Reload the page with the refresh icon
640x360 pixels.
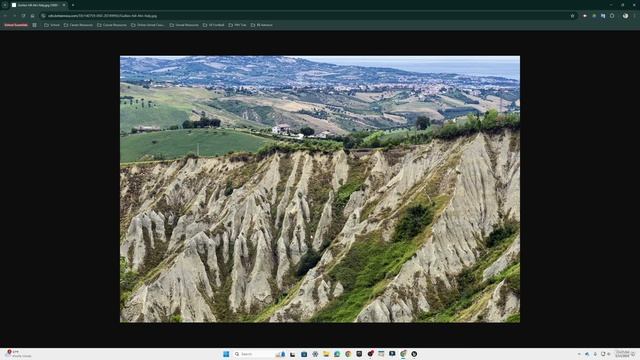23,16
